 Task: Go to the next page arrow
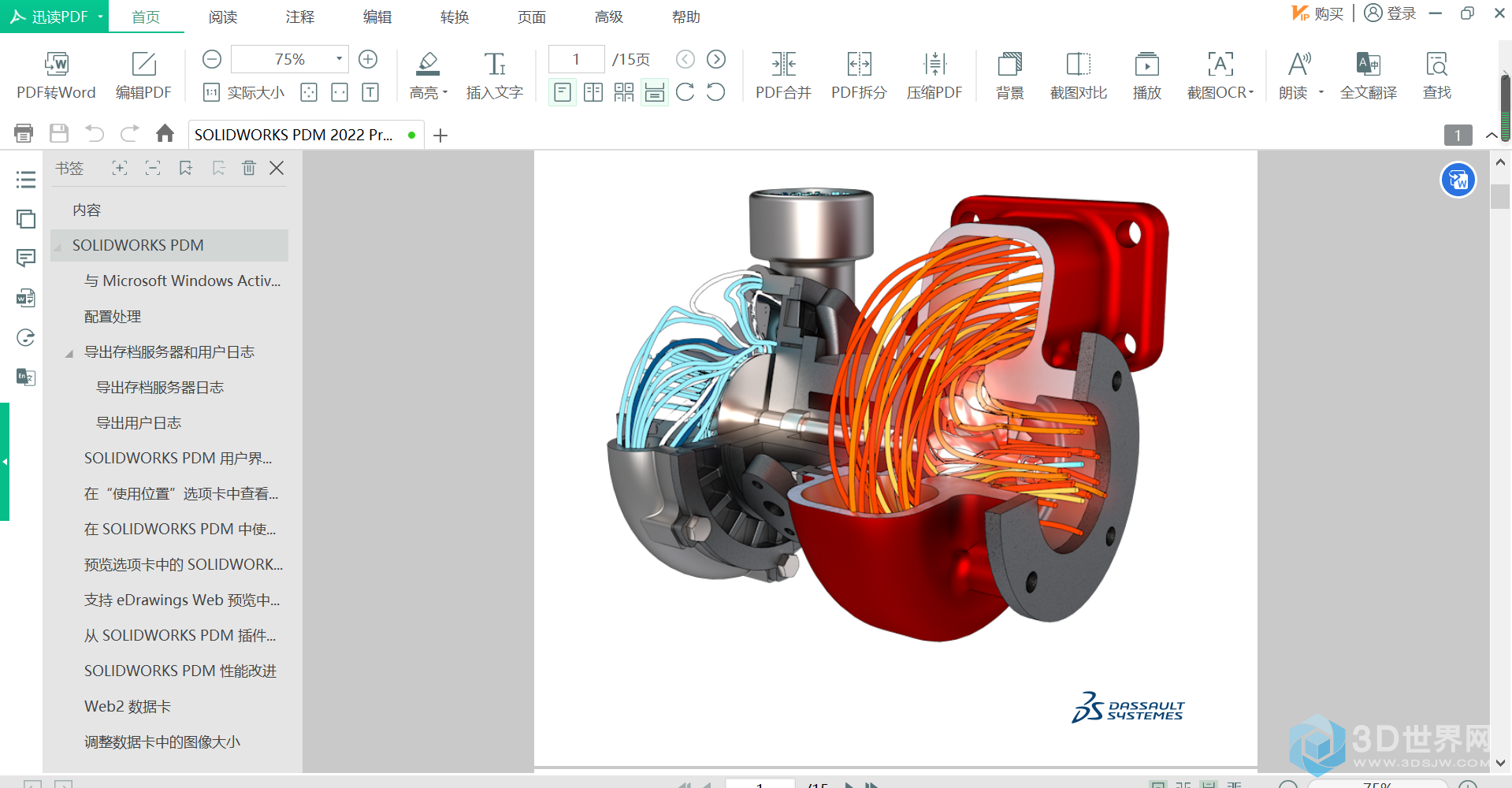tap(716, 59)
